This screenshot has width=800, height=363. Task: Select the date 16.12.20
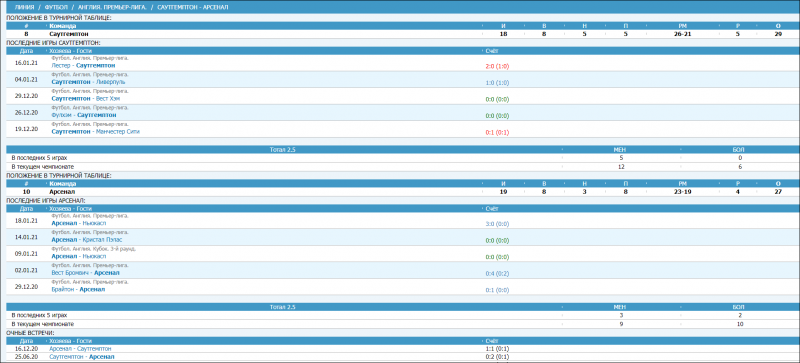26,349
